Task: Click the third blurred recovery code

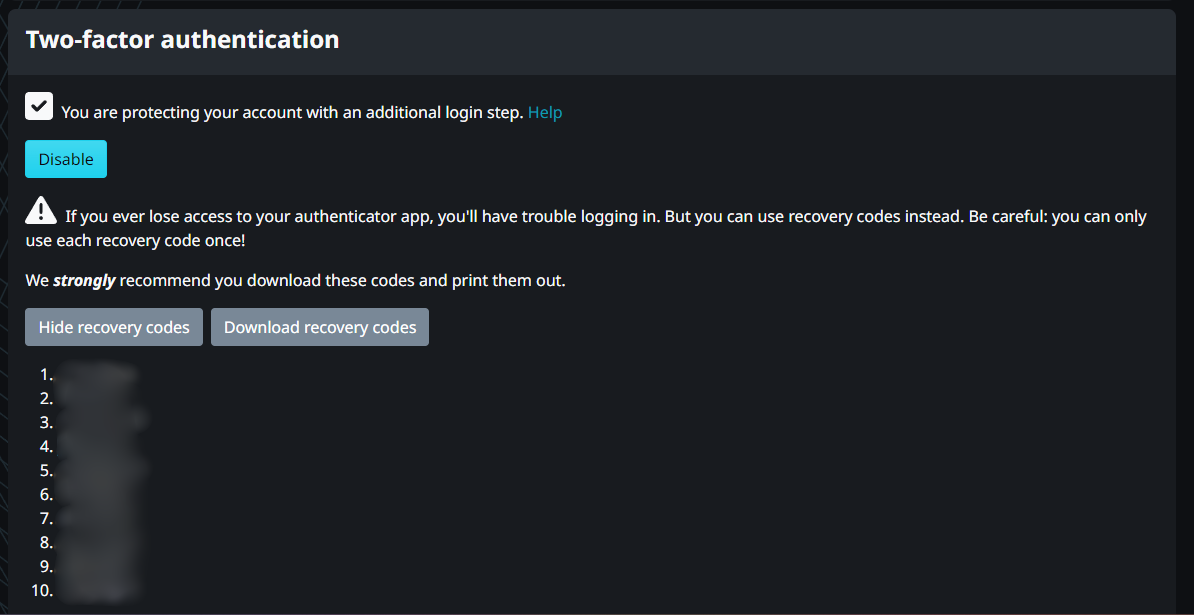Action: point(100,423)
